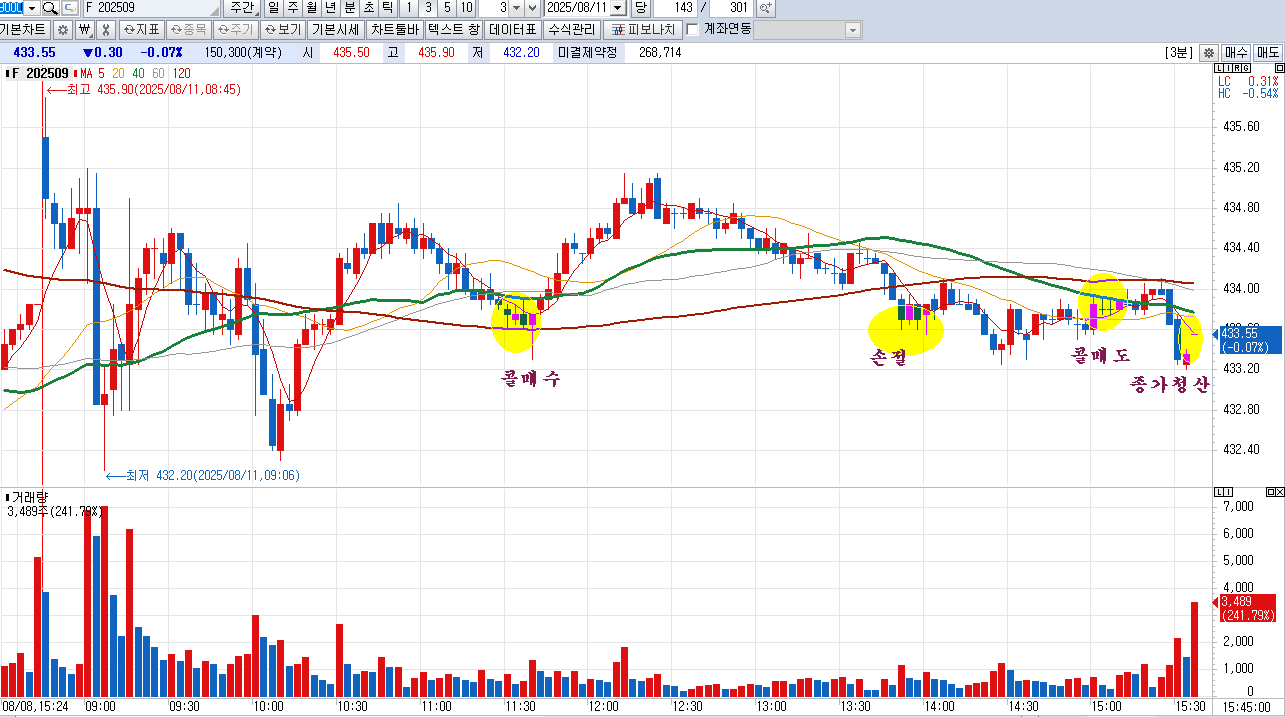Open the 2025/08/11 date picker dropdown
The image size is (1286, 717).
pos(618,8)
